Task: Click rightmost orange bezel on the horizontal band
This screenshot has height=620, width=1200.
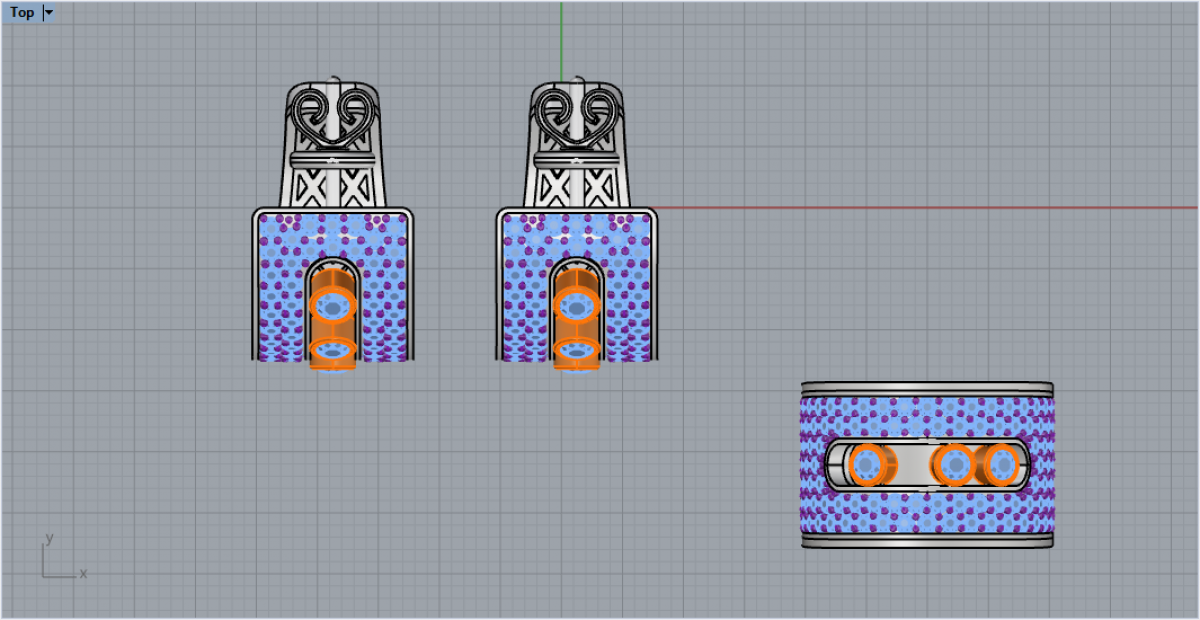Action: [x=1000, y=465]
